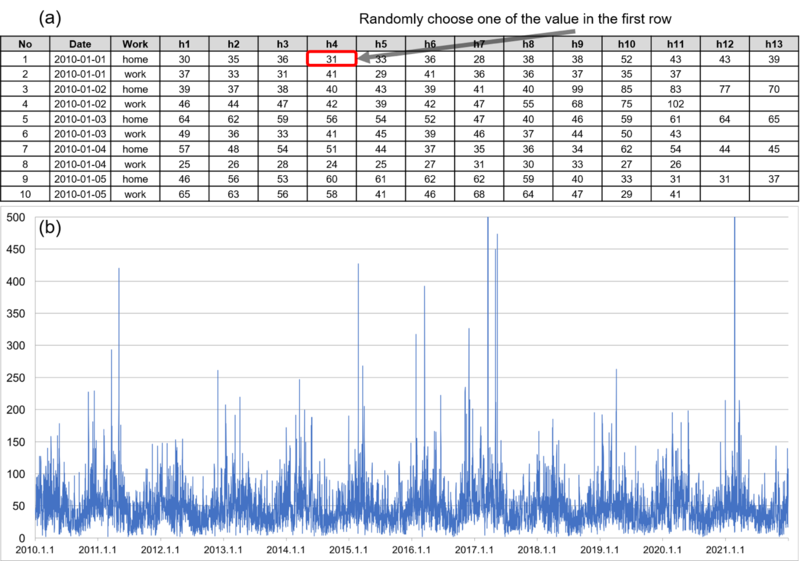Click the y-axis label 450

15,249
